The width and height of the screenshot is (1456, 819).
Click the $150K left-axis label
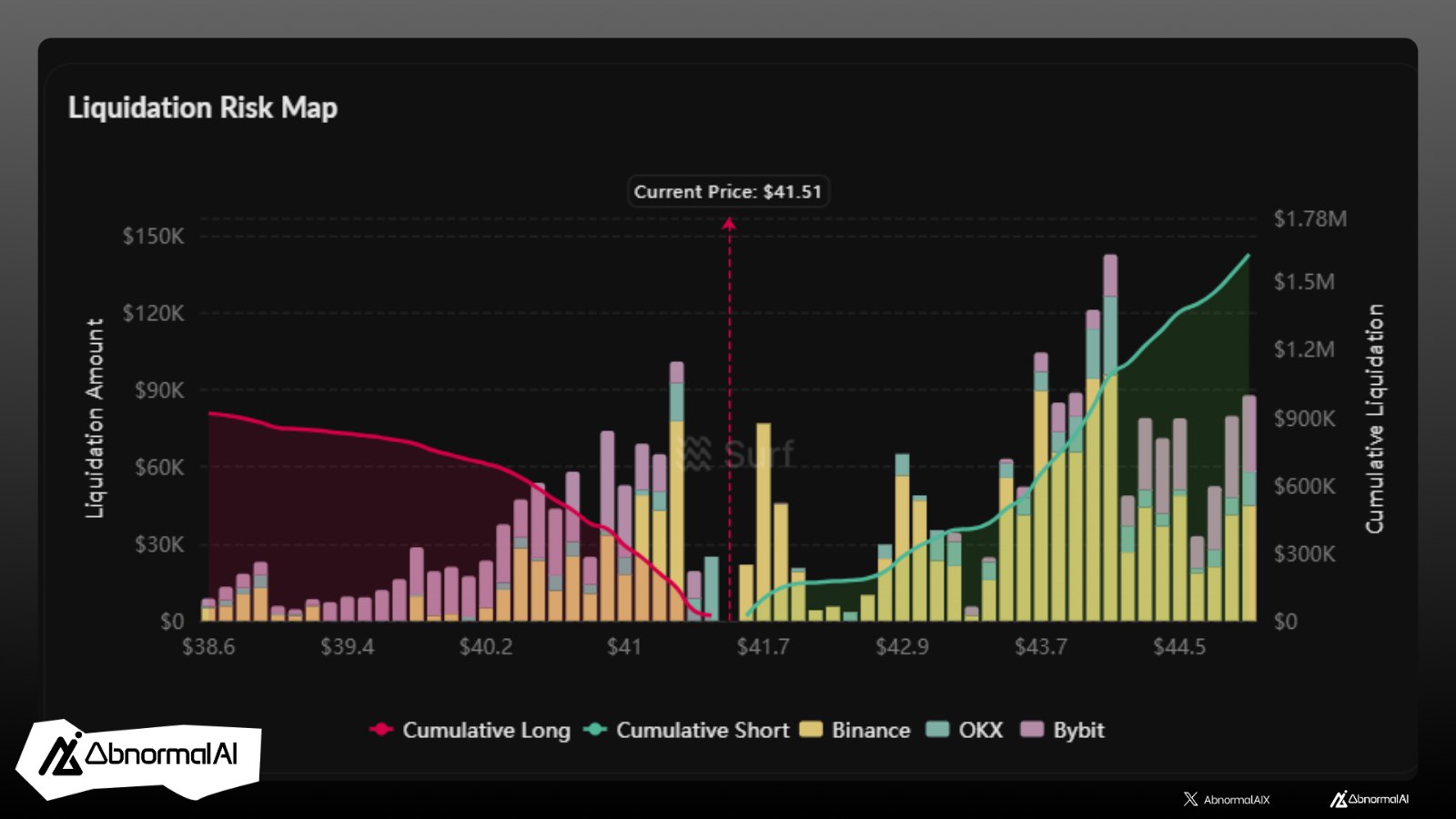click(154, 237)
